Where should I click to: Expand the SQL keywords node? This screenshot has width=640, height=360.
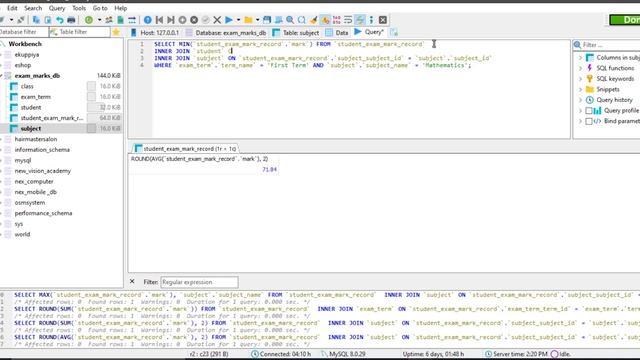(x=580, y=79)
